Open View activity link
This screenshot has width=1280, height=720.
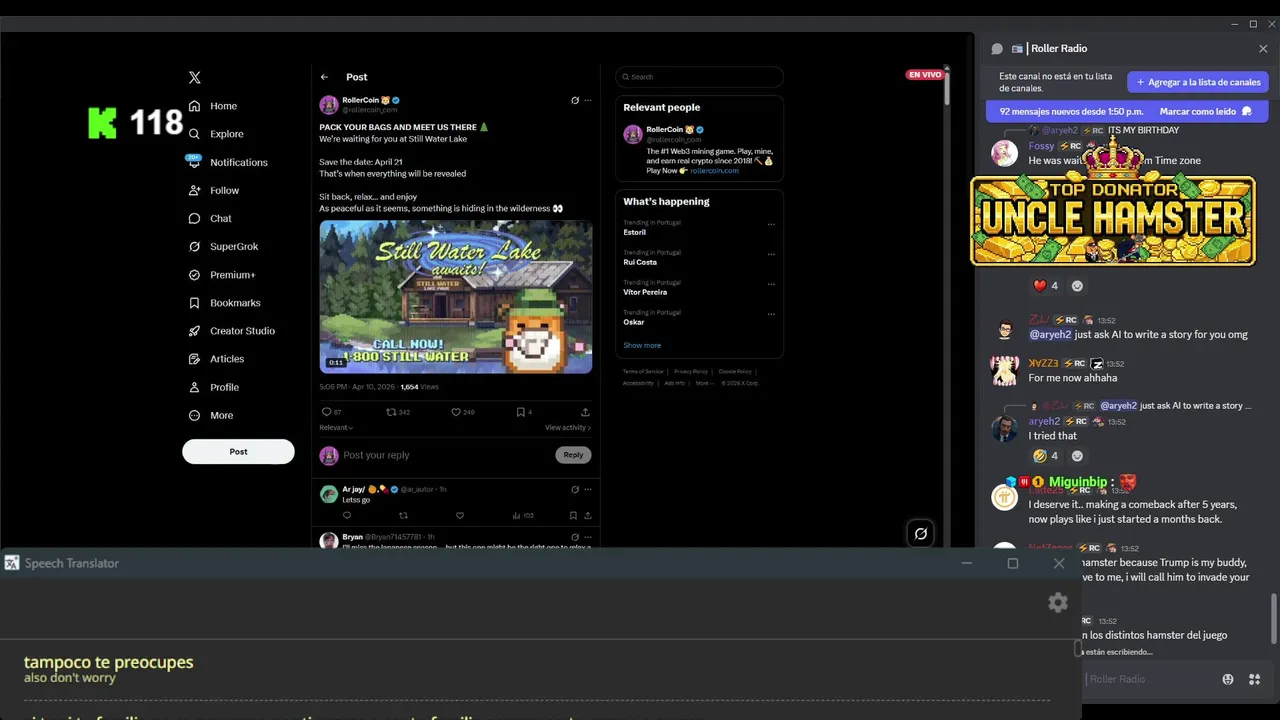click(x=568, y=428)
